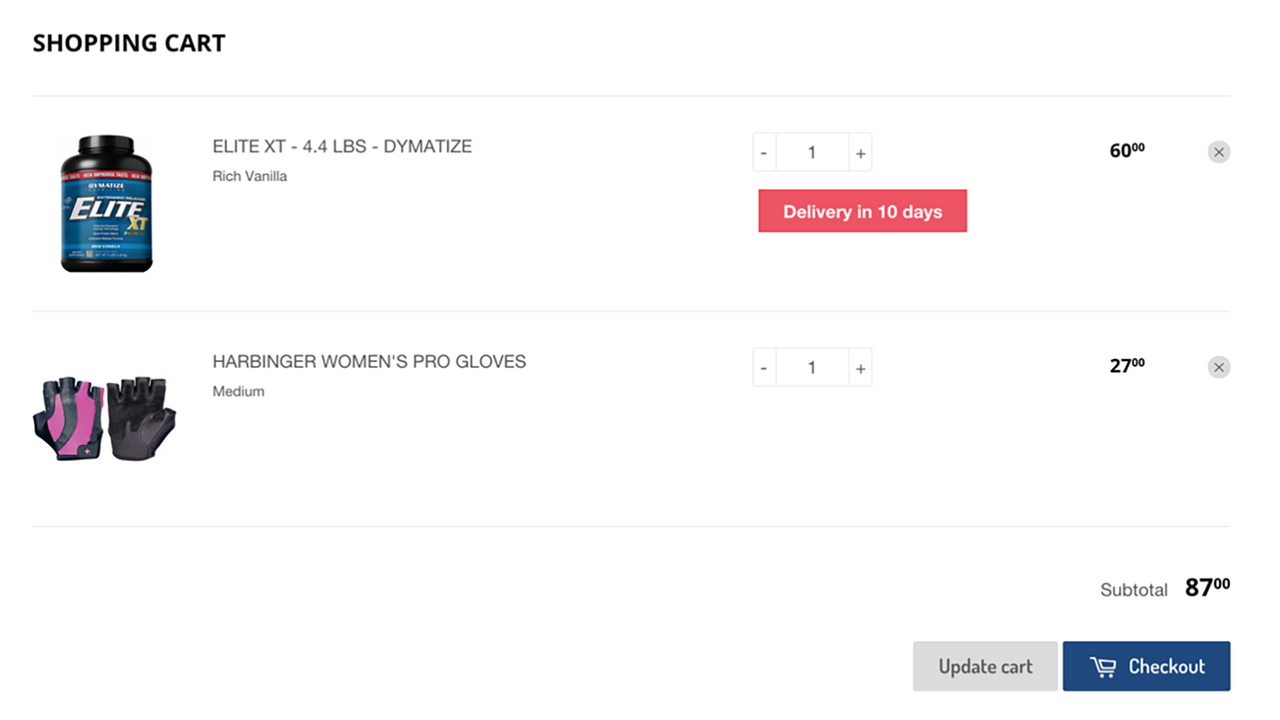Click the Subtotal 87.00 amount

coord(1206,589)
